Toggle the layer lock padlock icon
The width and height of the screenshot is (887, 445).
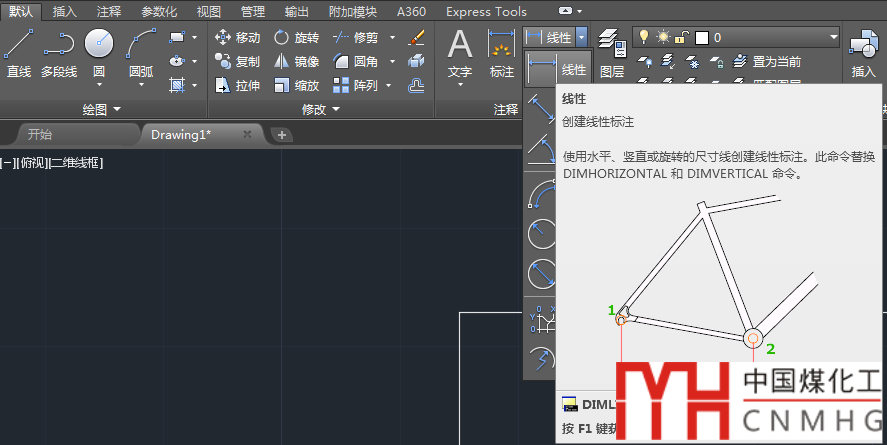pyautogui.click(x=681, y=37)
